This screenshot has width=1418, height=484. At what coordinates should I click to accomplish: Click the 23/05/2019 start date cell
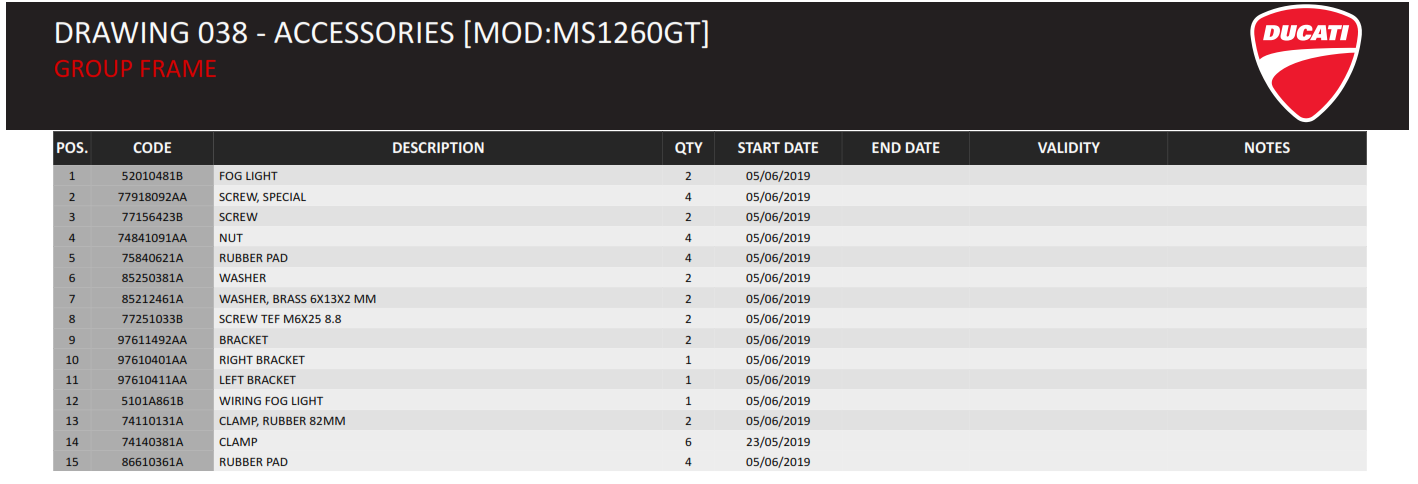[x=778, y=442]
